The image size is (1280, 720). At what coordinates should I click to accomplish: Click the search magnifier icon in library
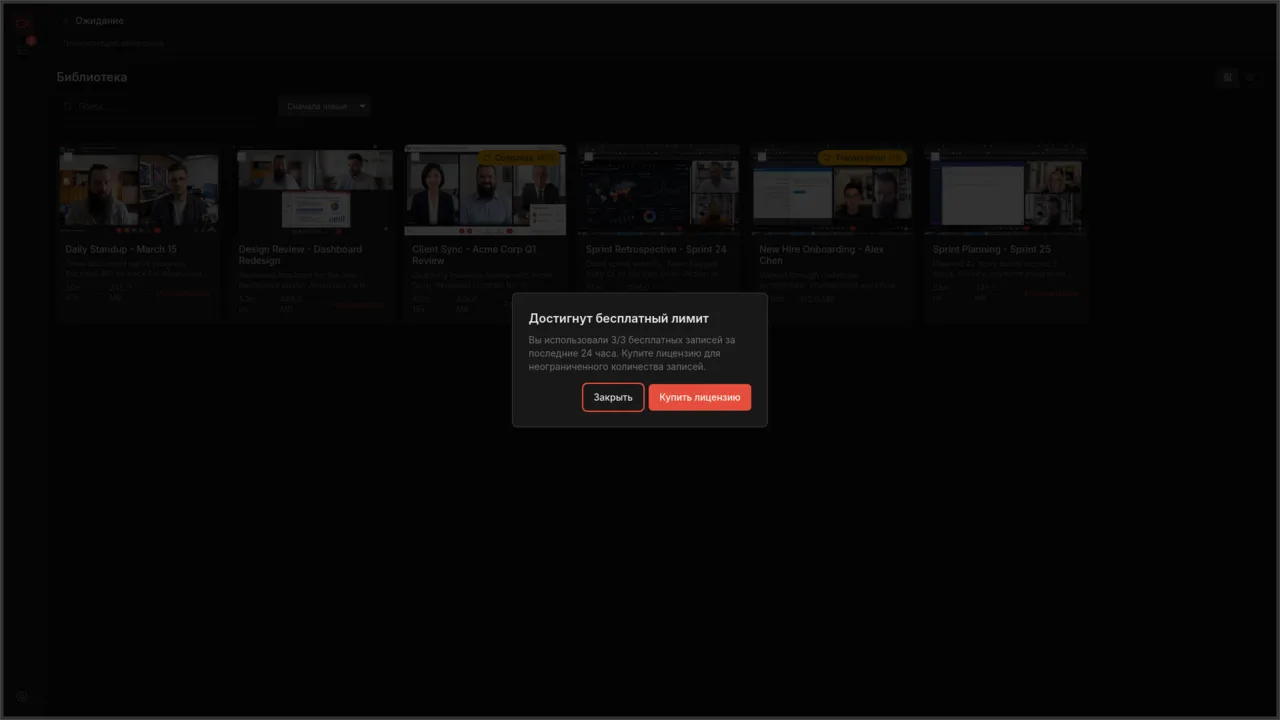[x=69, y=106]
